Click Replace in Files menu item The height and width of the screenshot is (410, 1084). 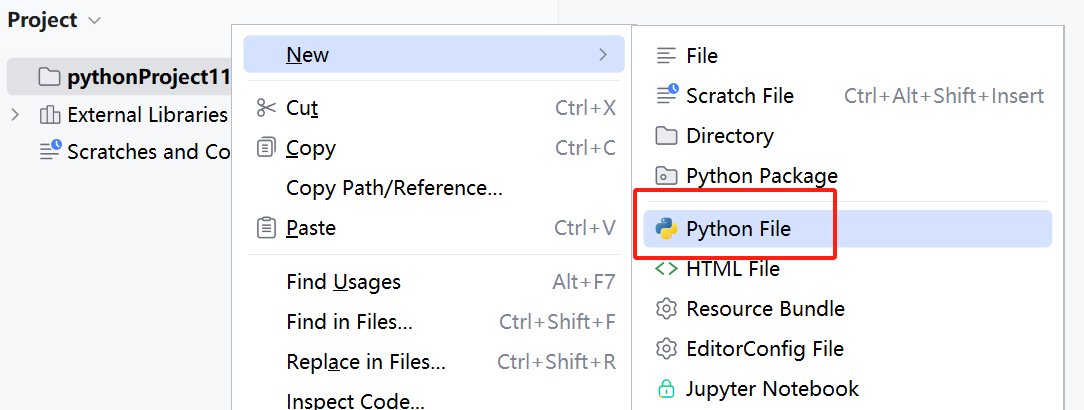365,362
